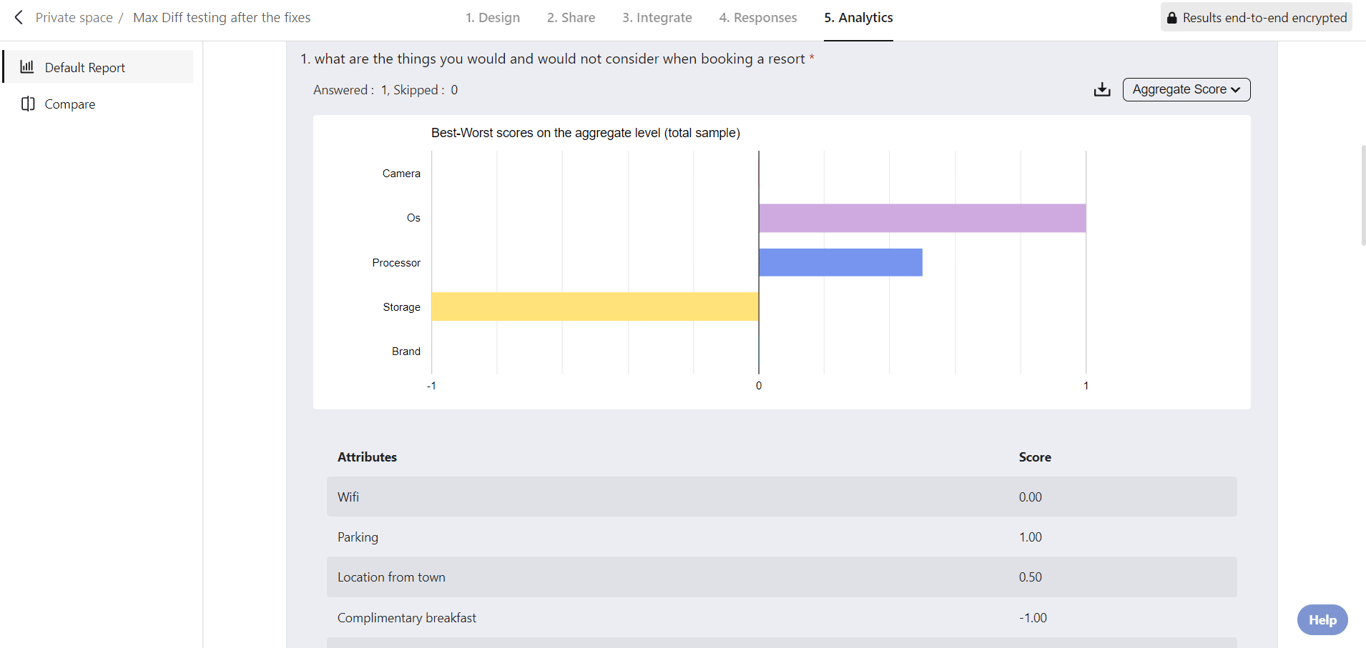Select the 5. Analytics tab
This screenshot has height=648, width=1366.
[858, 18]
